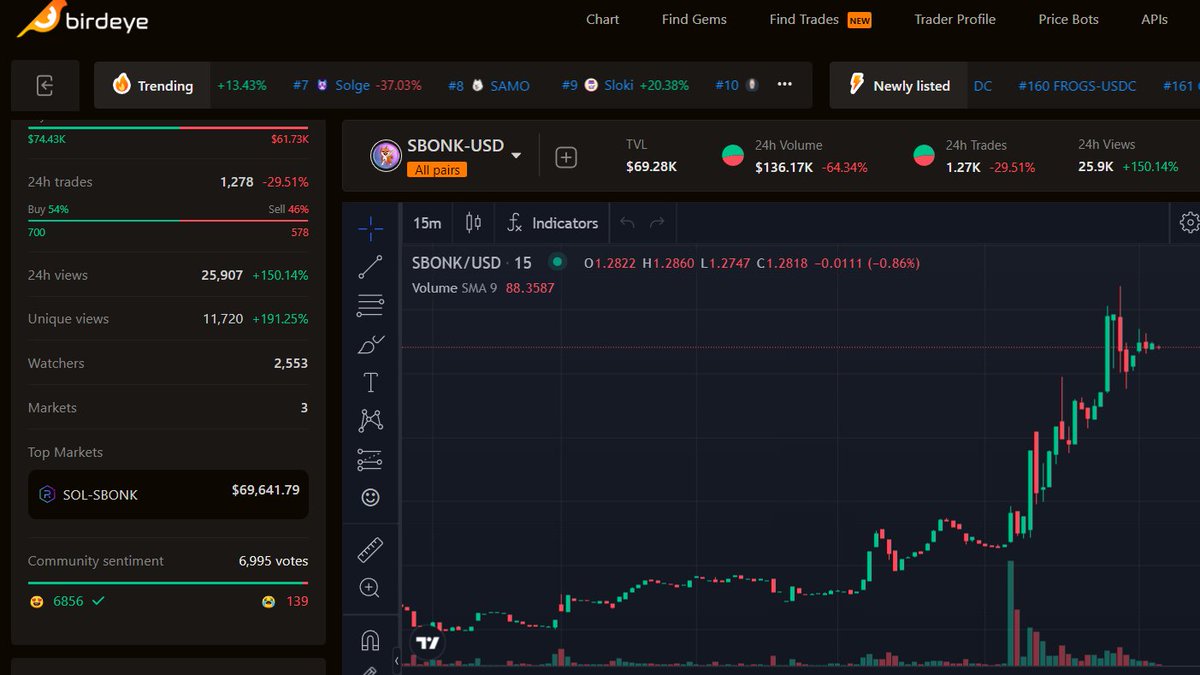Click the TVL value $69.28K
Viewport: 1200px width, 675px height.
pyautogui.click(x=651, y=166)
